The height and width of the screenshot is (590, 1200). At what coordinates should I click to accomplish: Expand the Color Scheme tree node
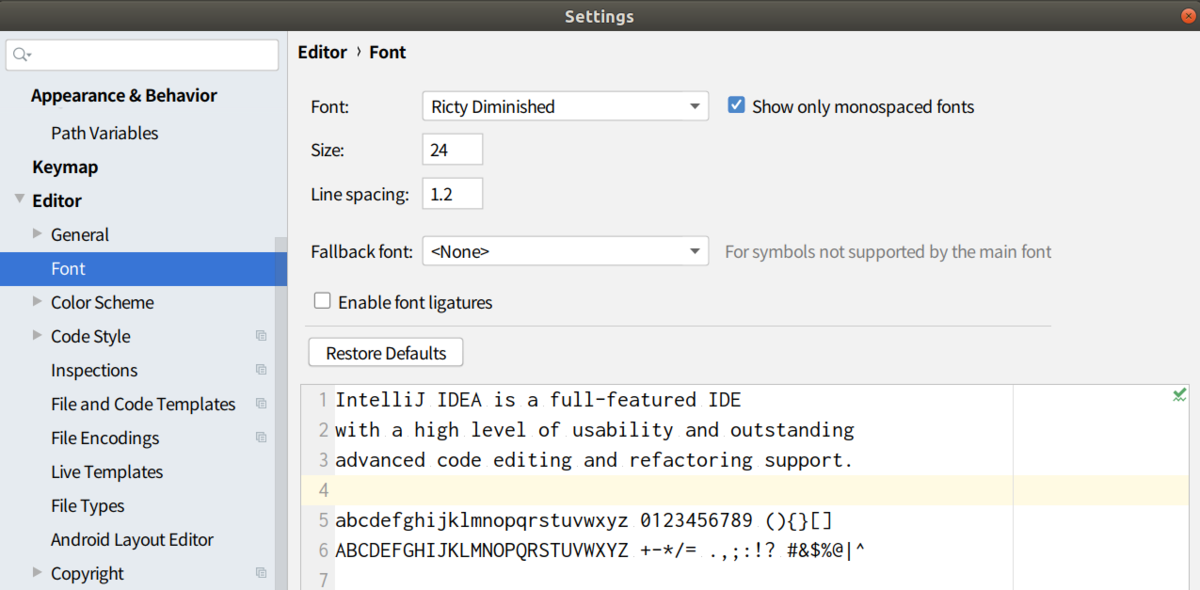pyautogui.click(x=38, y=302)
